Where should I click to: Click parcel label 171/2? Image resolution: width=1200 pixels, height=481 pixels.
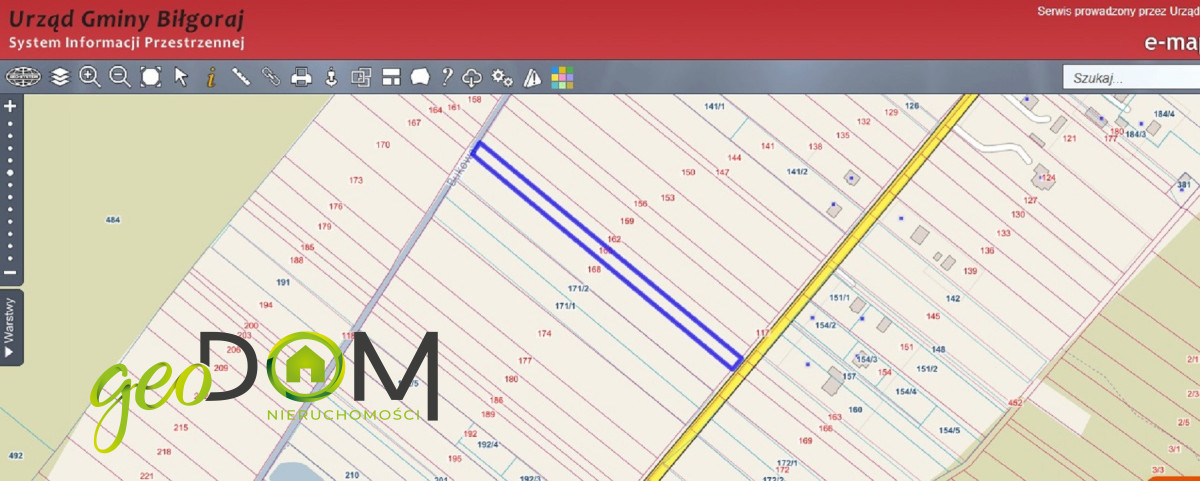click(578, 288)
